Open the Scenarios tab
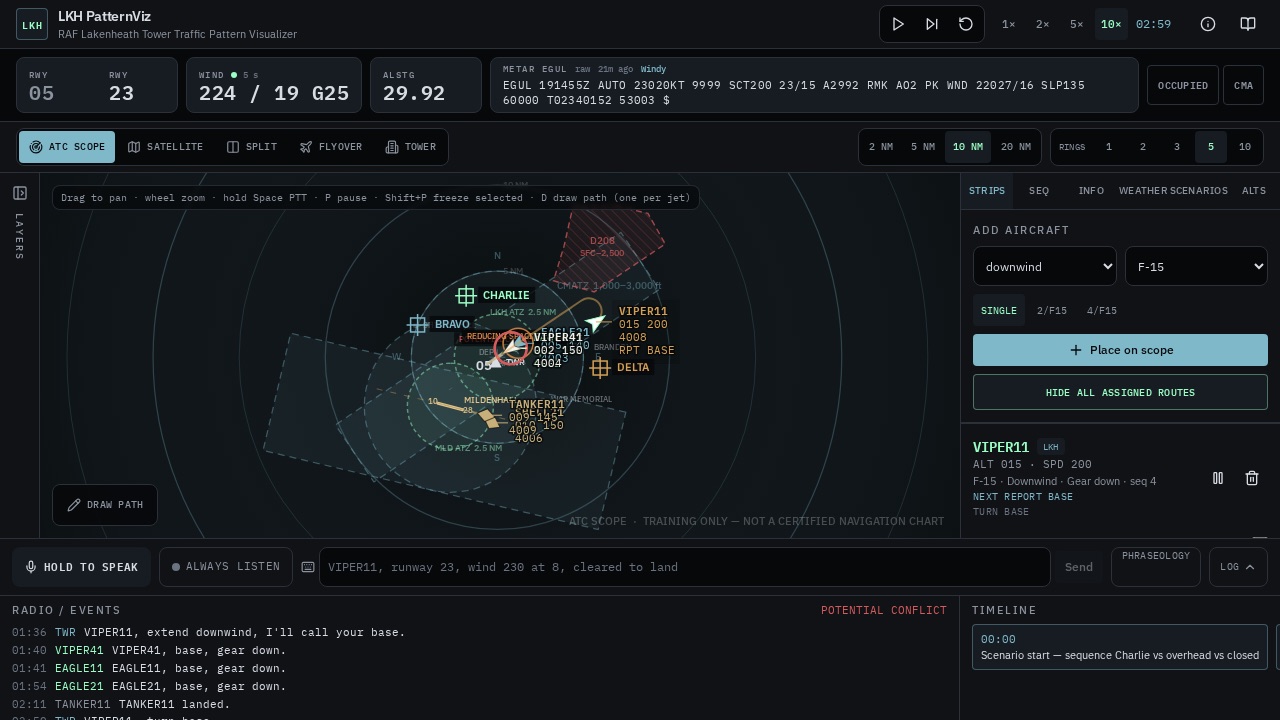Viewport: 1280px width, 720px height. pos(1198,191)
